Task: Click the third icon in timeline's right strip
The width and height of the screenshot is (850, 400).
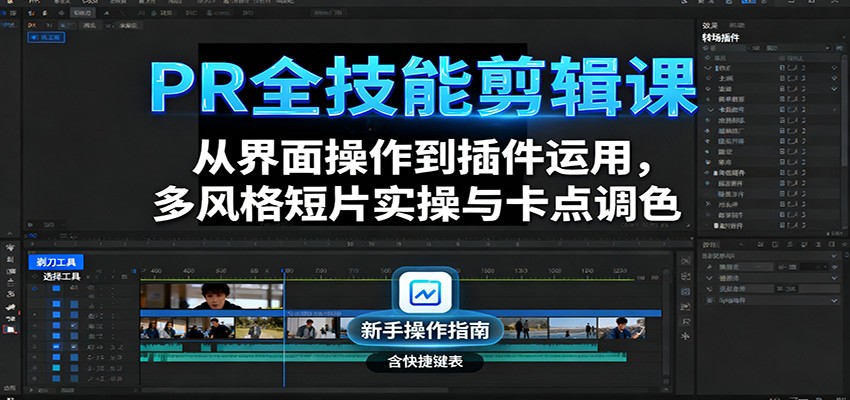Action: (x=685, y=292)
